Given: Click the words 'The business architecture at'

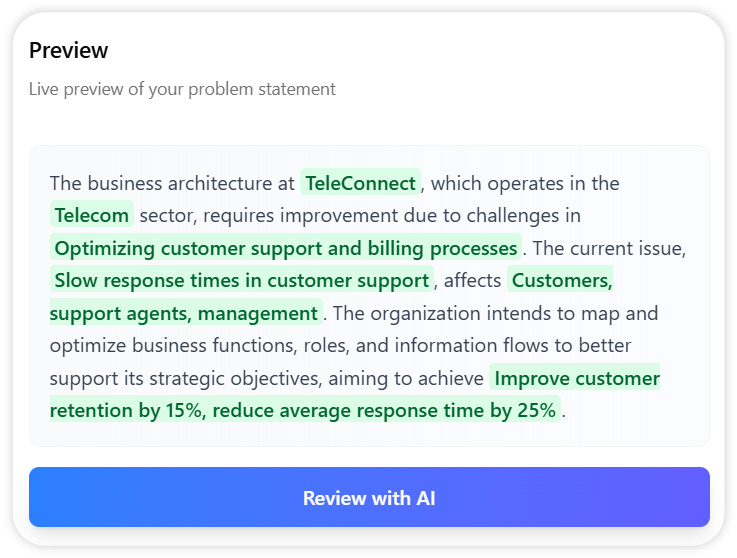Looking at the screenshot, I should point(172,183).
